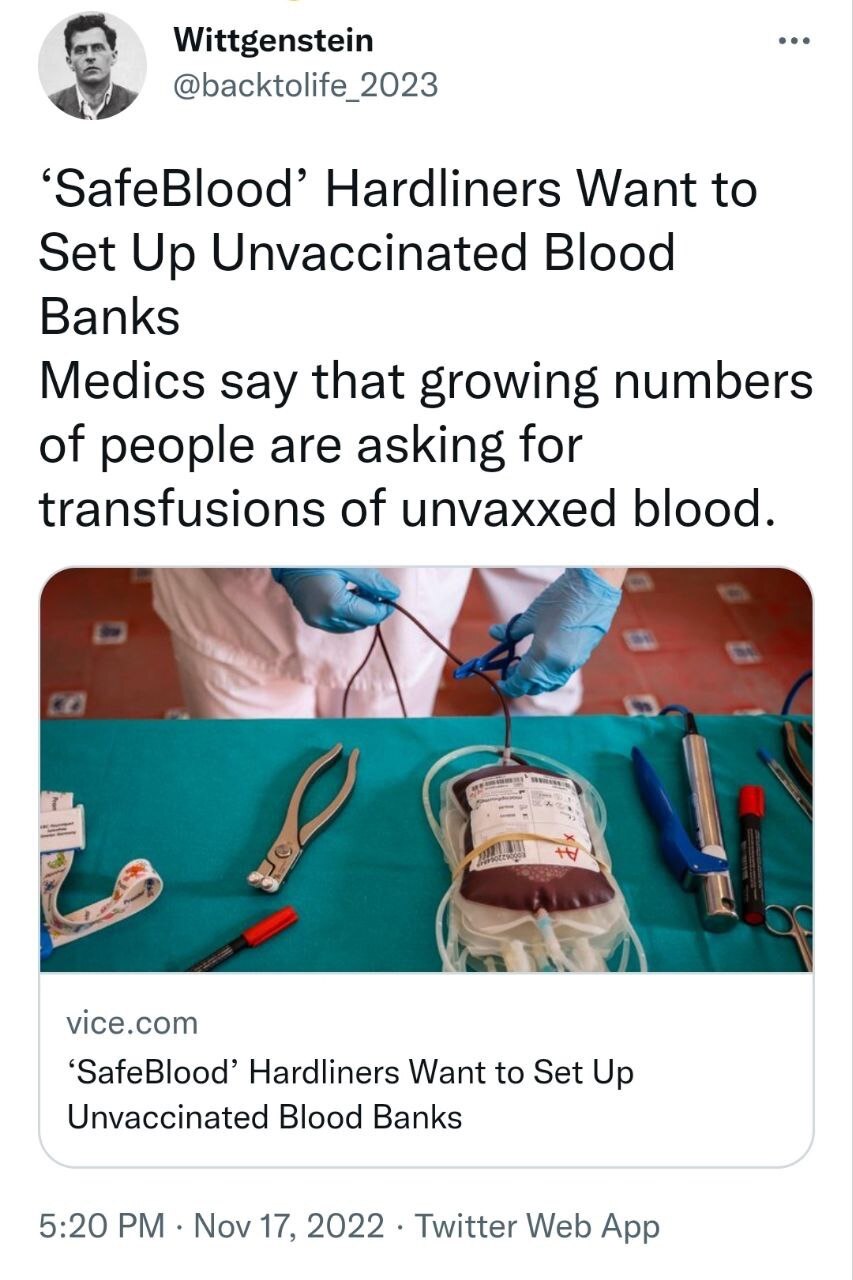Click the 'SafeBlood' Hardliners headline tweet text
This screenshot has width=853, height=1280.
397,252
